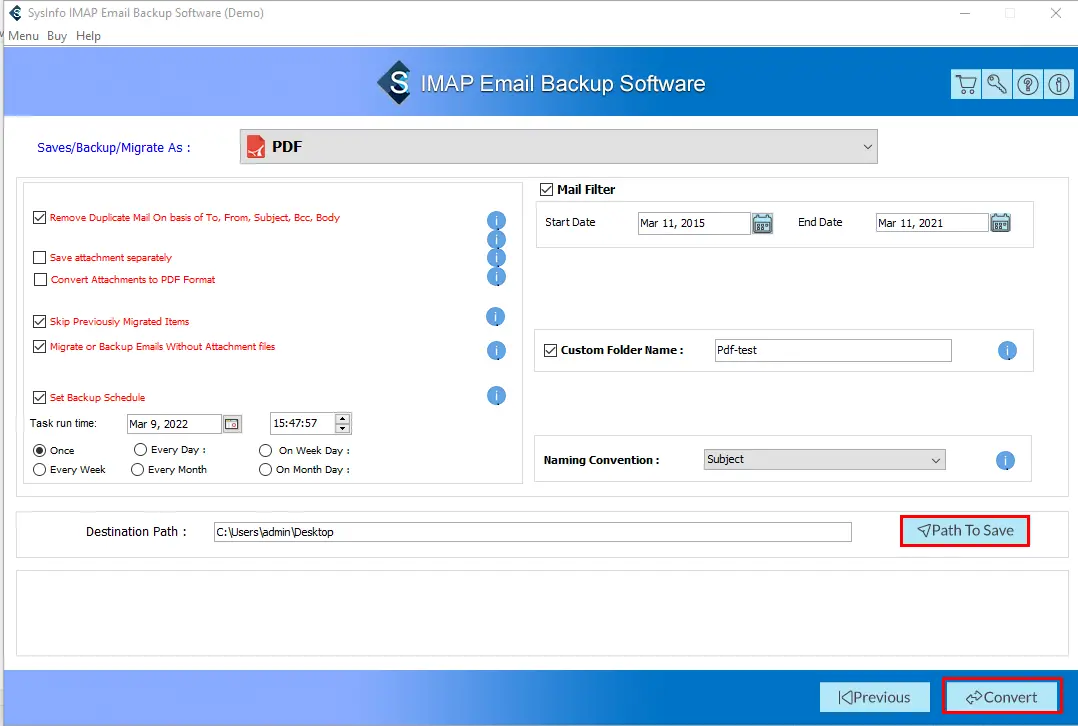
Task: Open the Naming Convention Subject dropdown
Action: pos(824,460)
